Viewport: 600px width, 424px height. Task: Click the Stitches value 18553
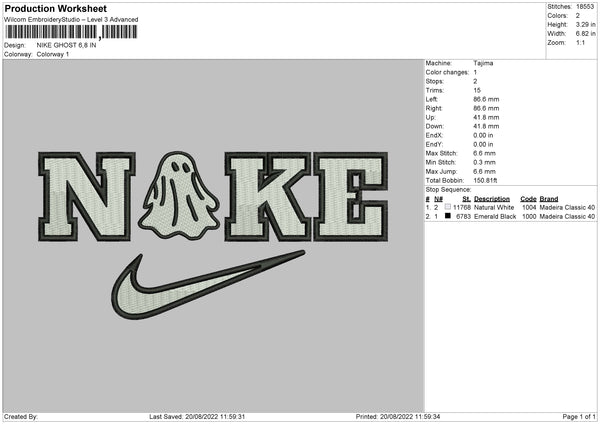click(x=585, y=7)
